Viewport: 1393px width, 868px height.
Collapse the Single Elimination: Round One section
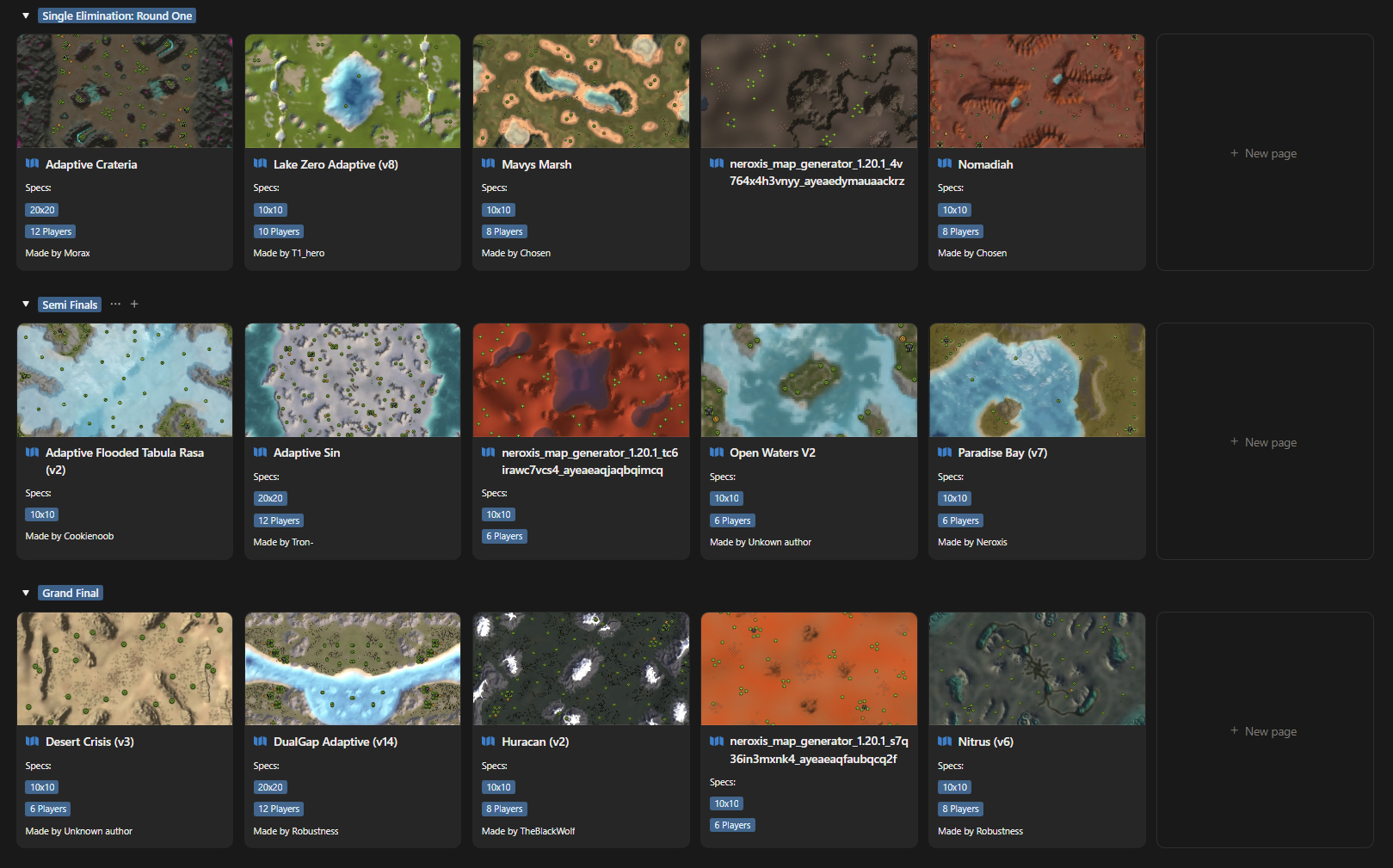(26, 15)
